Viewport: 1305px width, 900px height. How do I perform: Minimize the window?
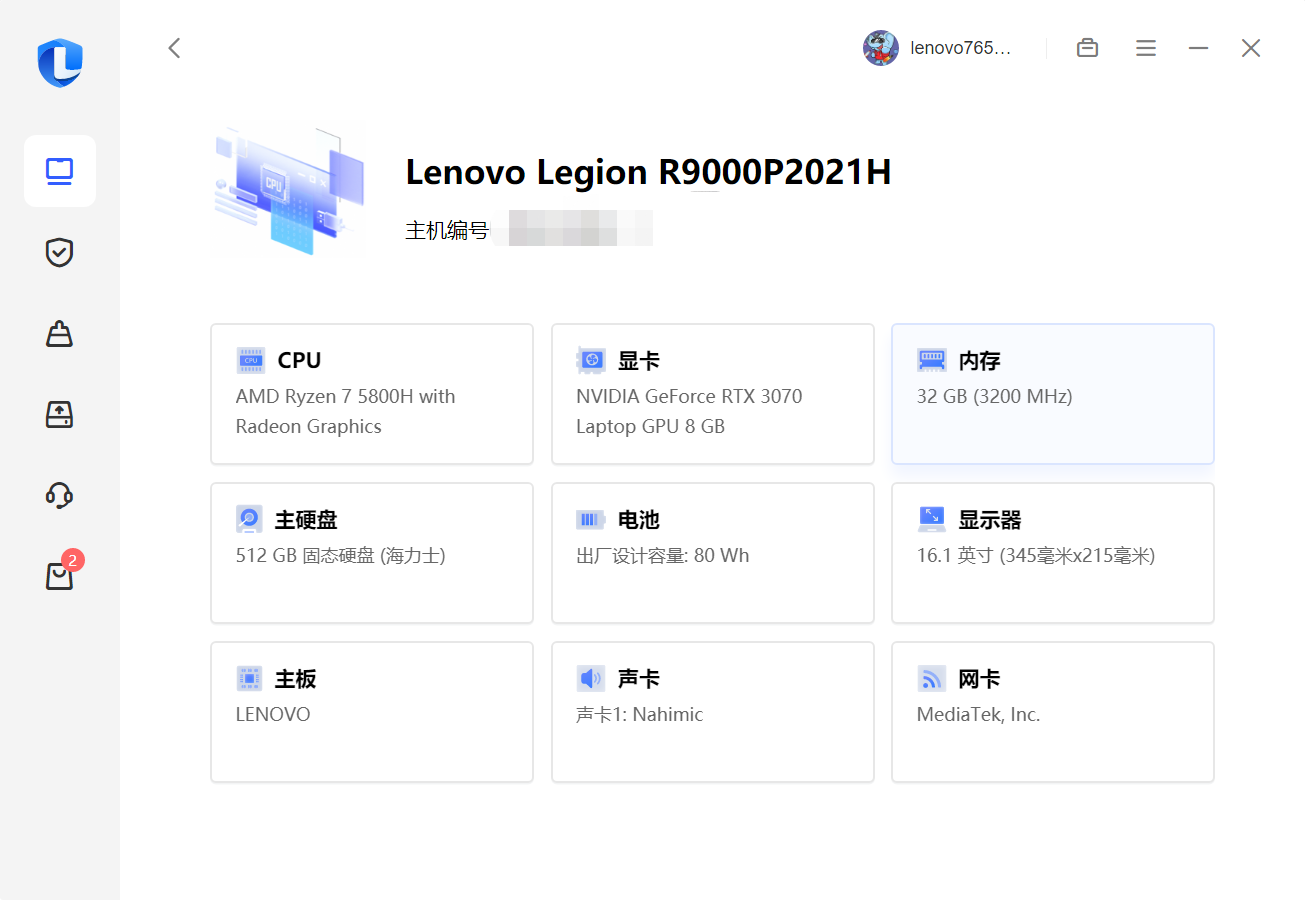[1199, 48]
